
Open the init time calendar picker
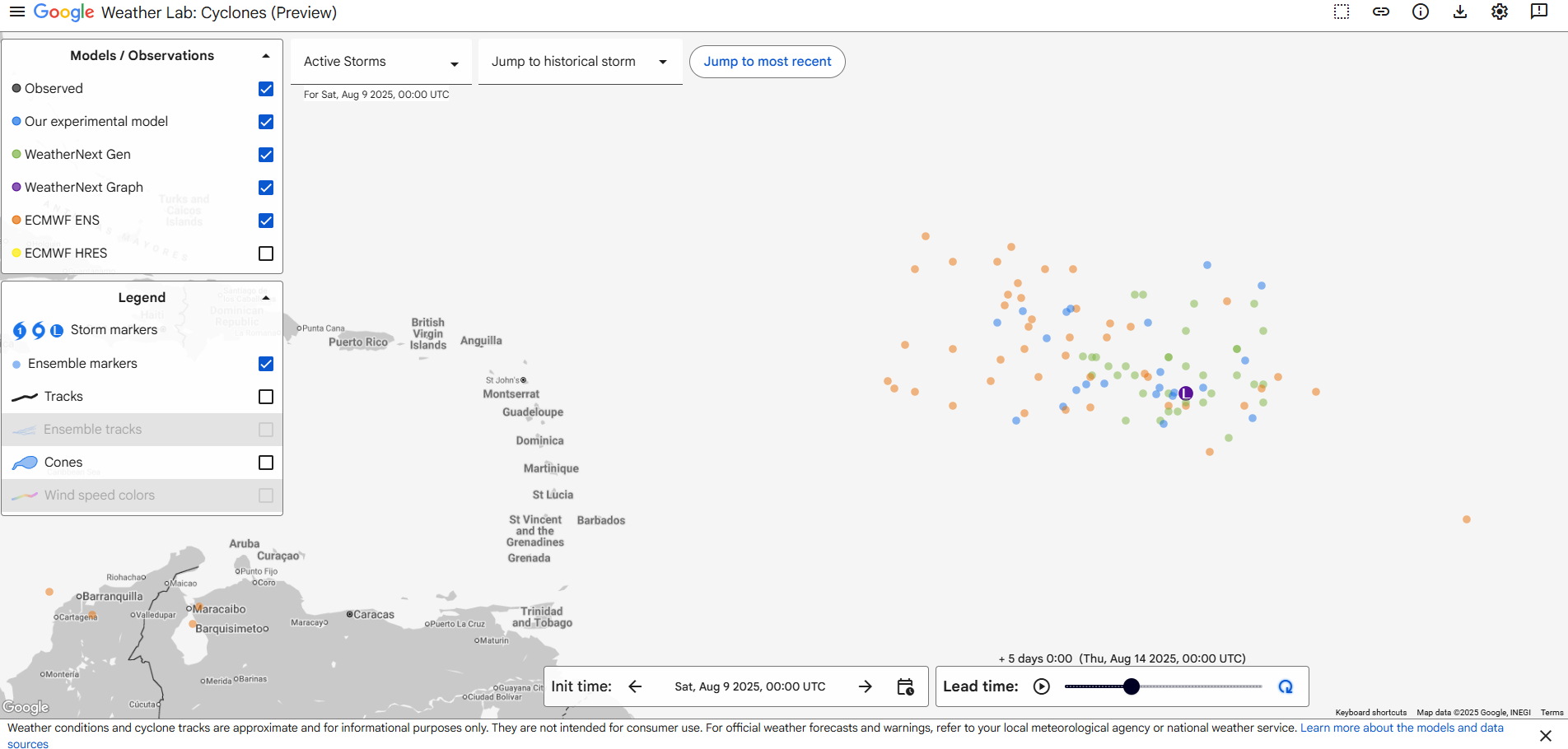coord(905,686)
